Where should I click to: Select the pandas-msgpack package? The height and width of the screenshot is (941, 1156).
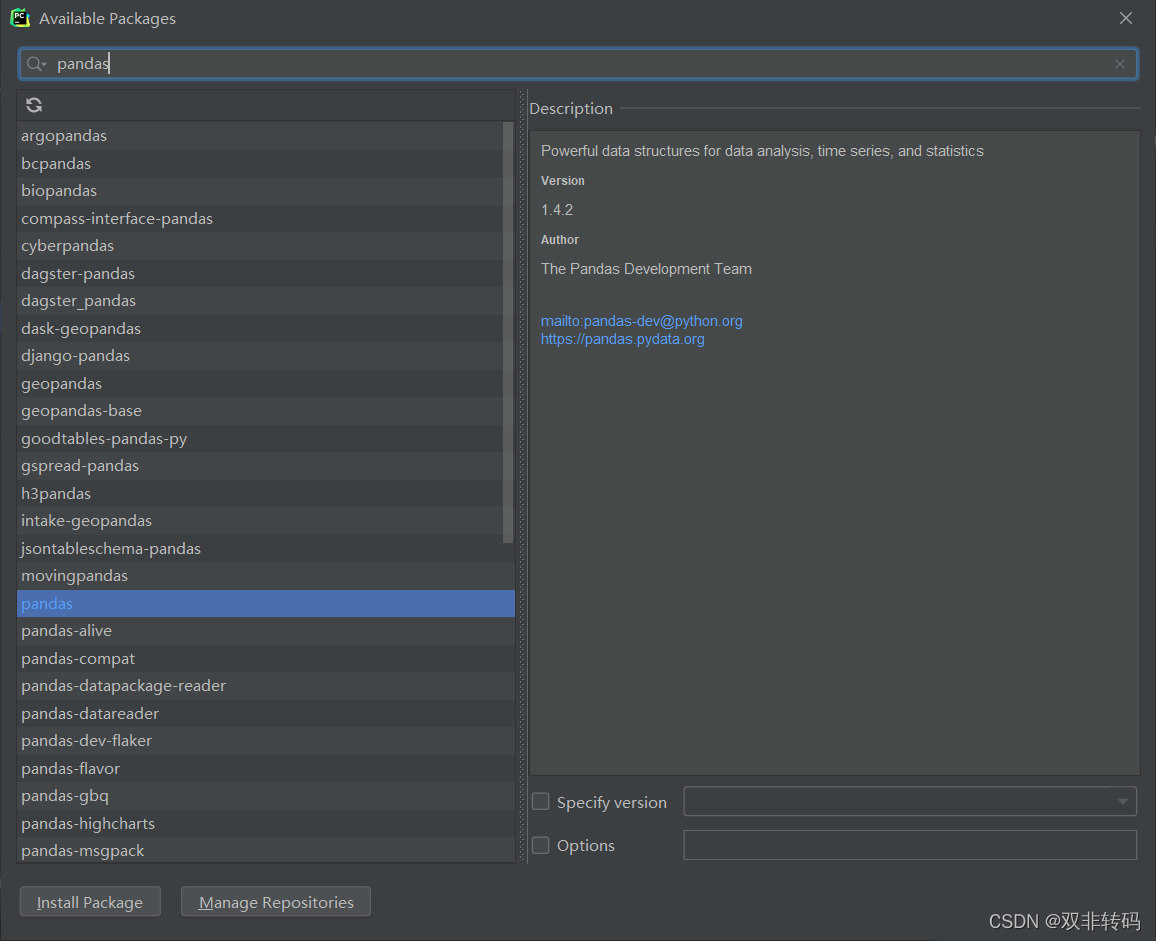(x=265, y=850)
